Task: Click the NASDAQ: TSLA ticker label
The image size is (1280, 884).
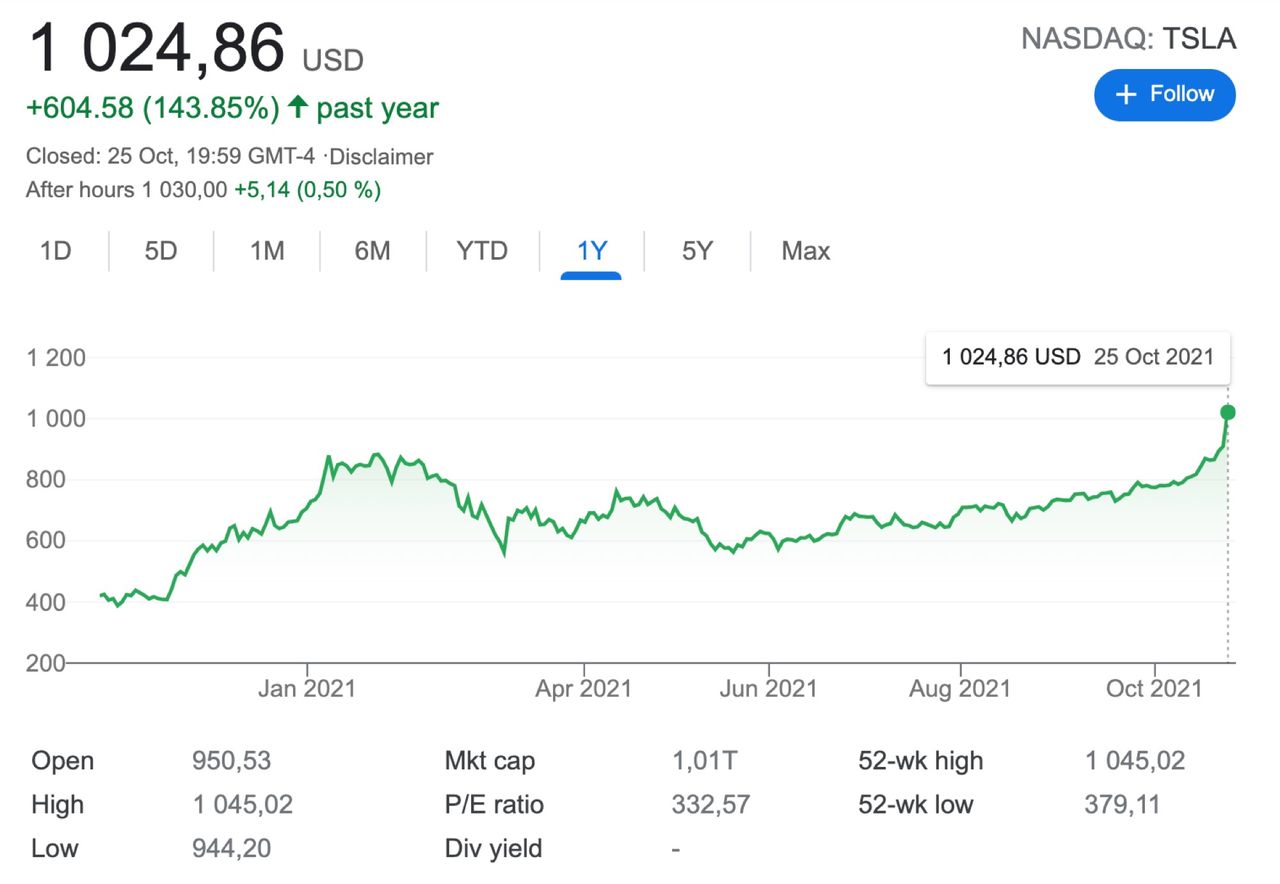Action: (x=1128, y=39)
